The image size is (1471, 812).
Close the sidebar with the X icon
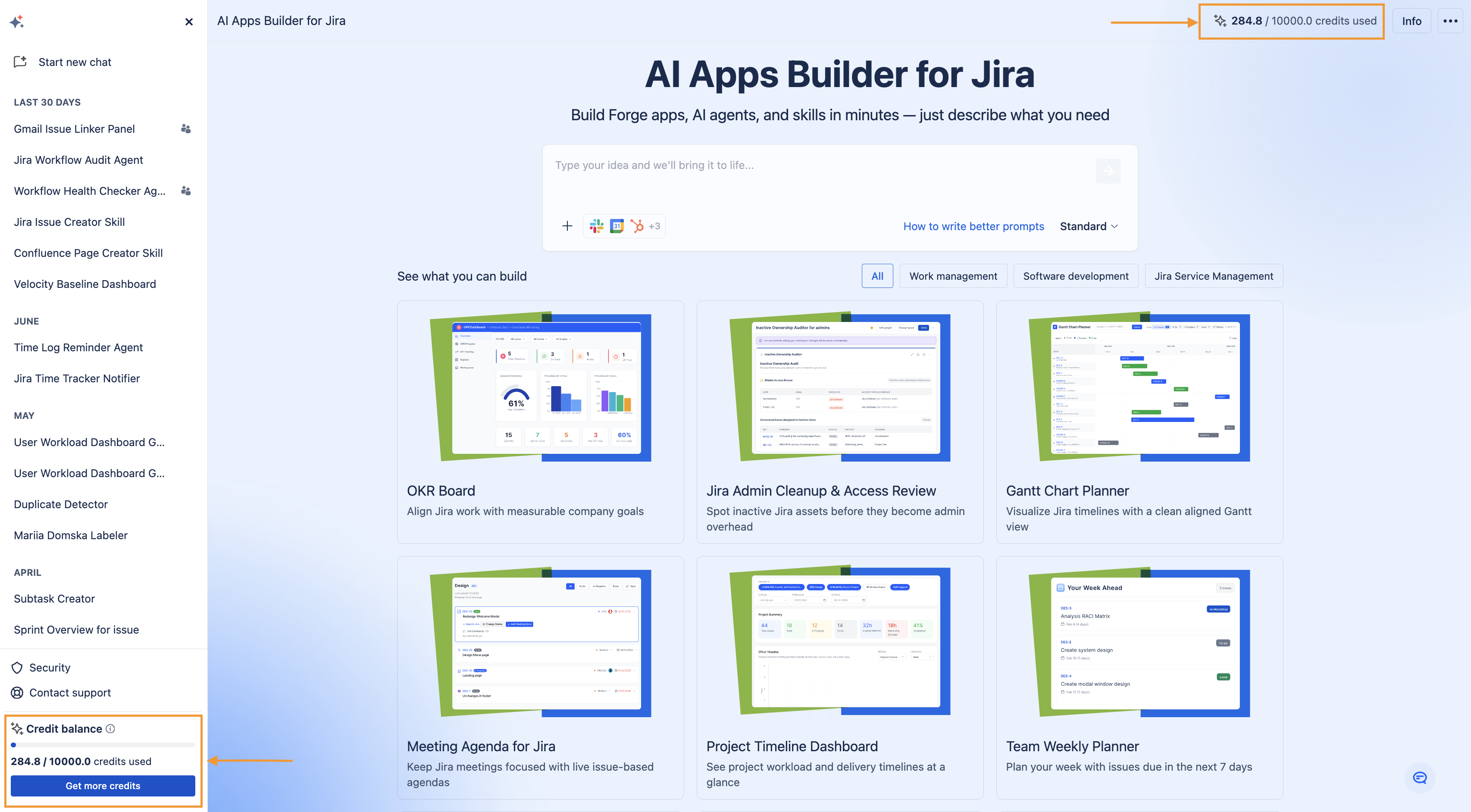pyautogui.click(x=189, y=22)
